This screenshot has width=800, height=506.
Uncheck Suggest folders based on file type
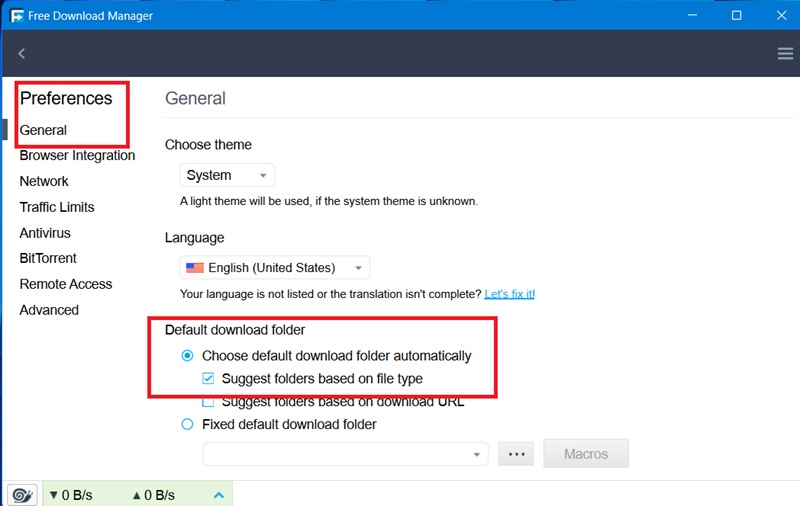tap(208, 378)
